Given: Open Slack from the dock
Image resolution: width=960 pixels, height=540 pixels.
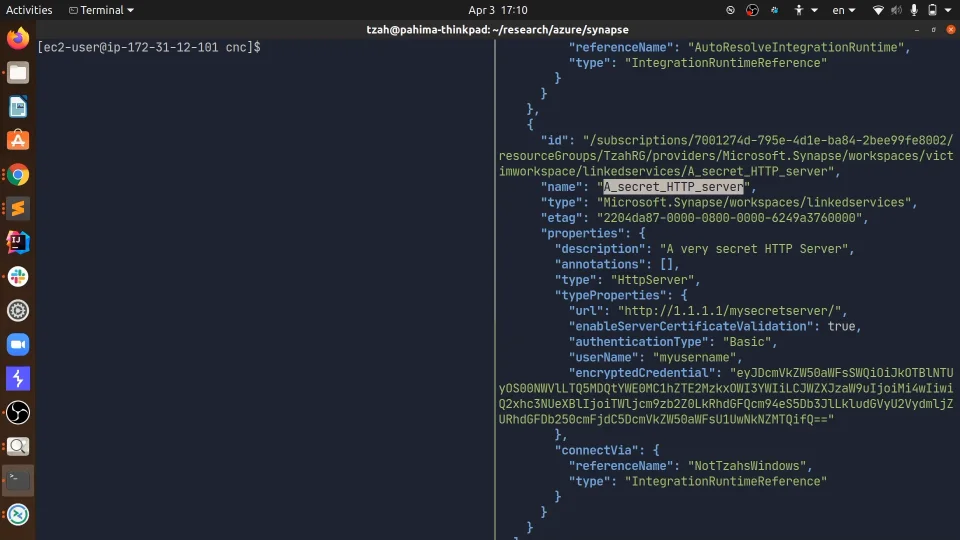Looking at the screenshot, I should [x=18, y=277].
